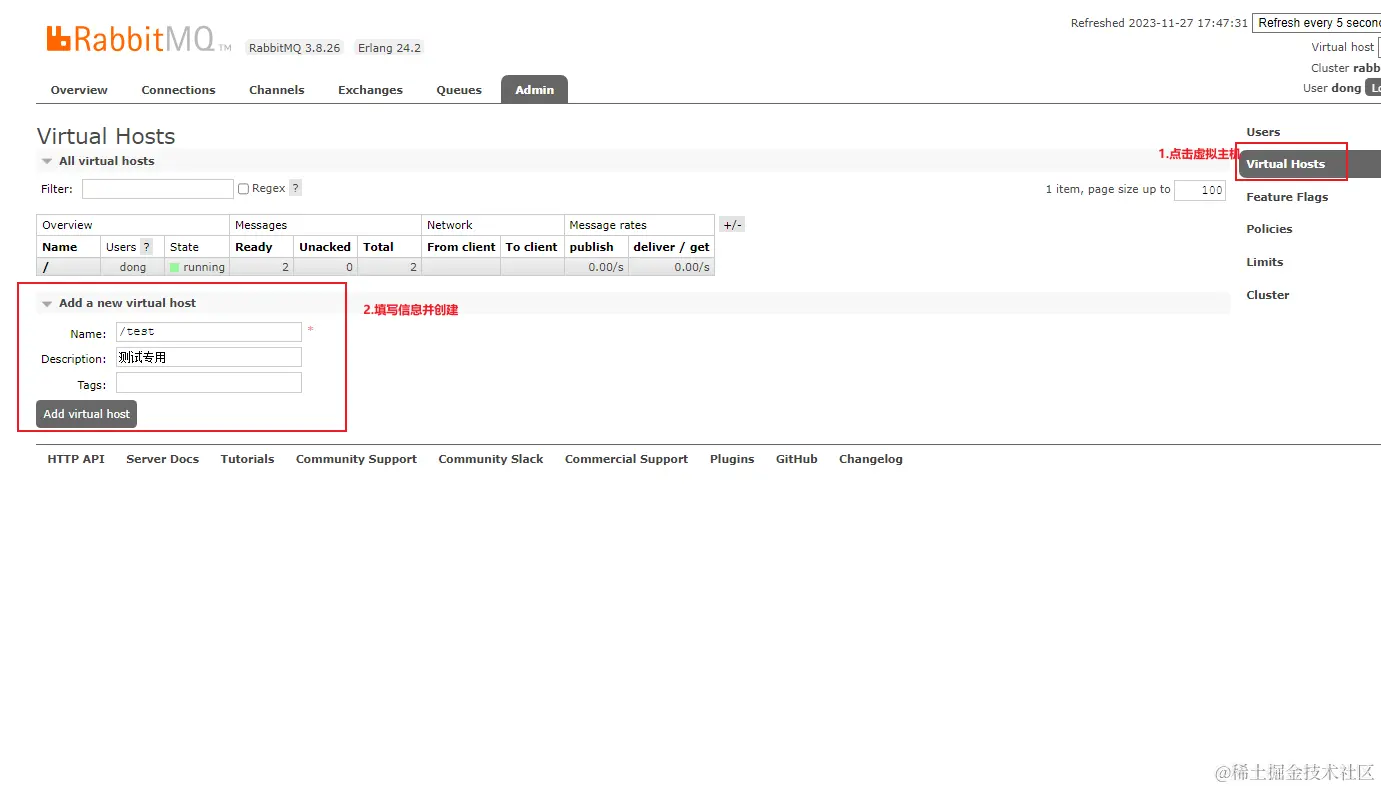This screenshot has height=789, width=1381.
Task: Open Feature Flags page
Action: (1287, 197)
